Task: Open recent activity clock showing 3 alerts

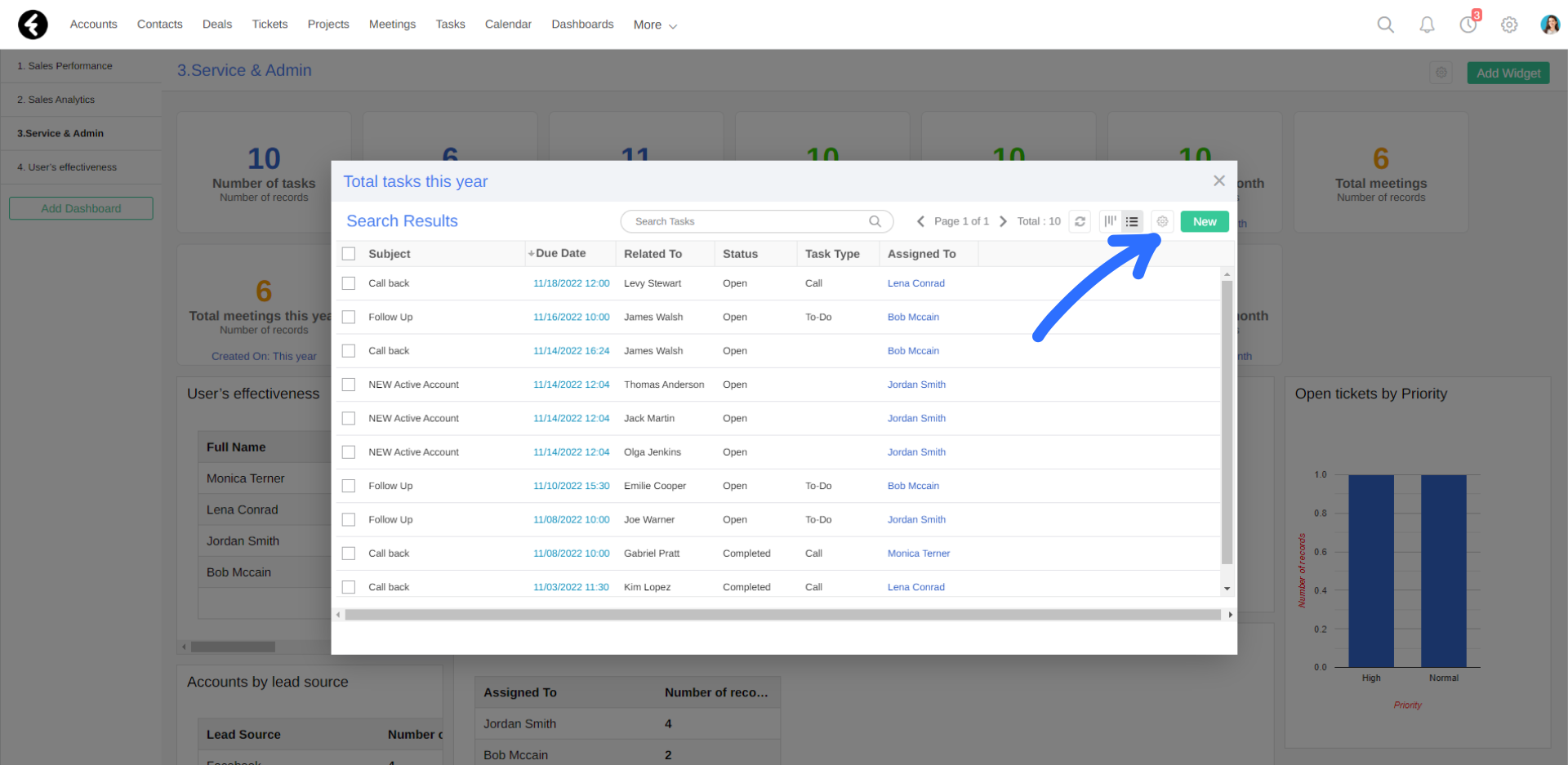Action: [1468, 24]
